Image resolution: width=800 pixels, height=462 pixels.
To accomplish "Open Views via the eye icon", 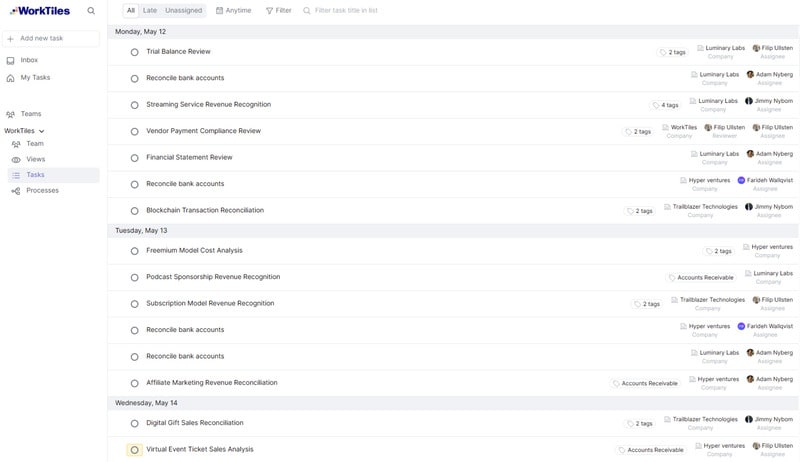I will pos(16,159).
